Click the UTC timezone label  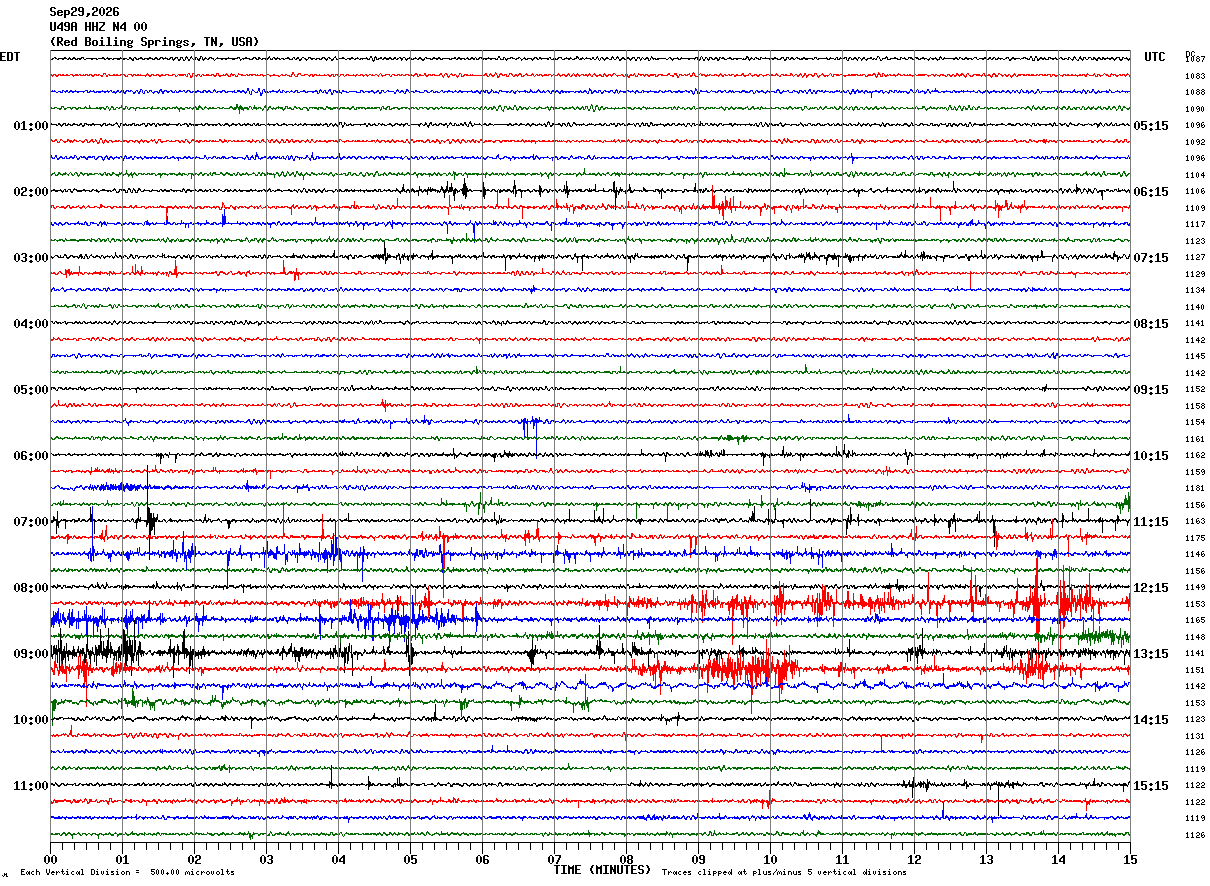pyautogui.click(x=1155, y=57)
